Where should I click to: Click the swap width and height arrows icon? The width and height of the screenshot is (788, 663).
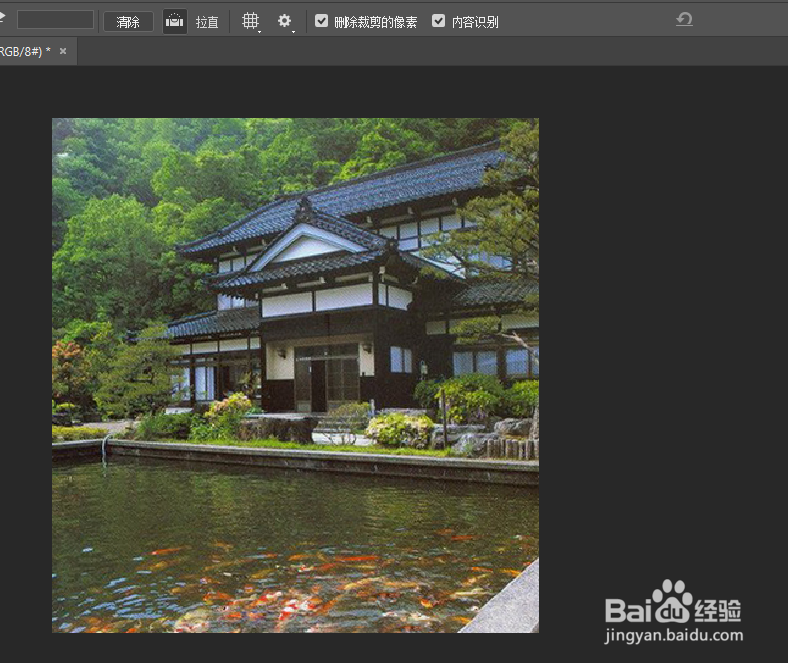click(x=3, y=19)
